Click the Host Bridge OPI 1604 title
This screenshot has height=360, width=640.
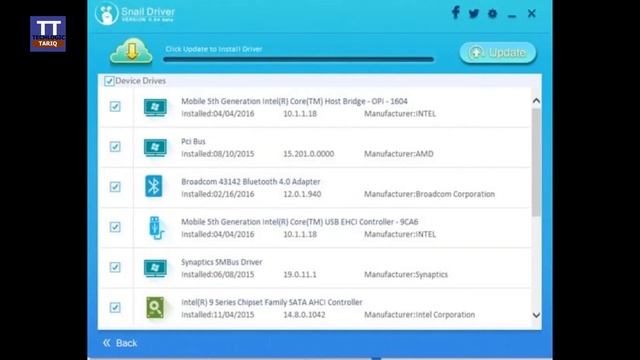point(294,101)
